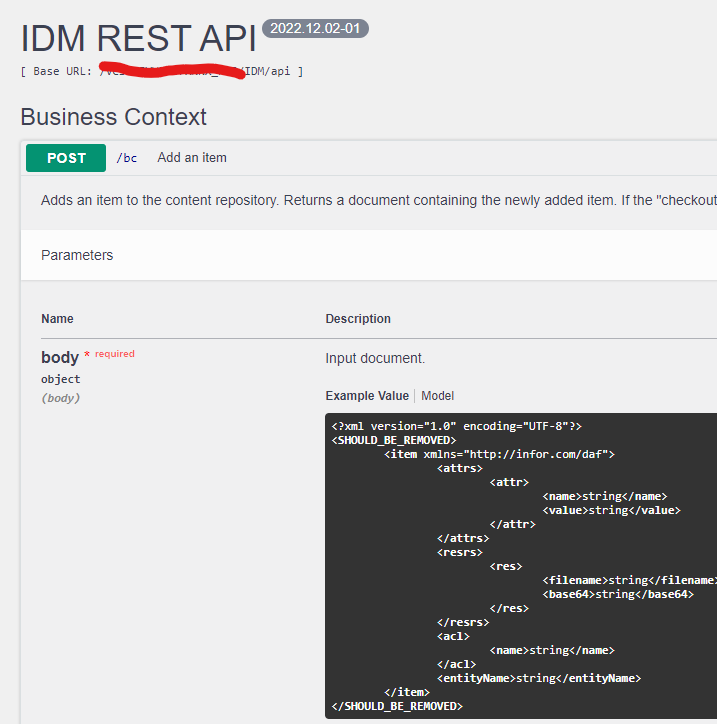The width and height of the screenshot is (717, 724).
Task: Click the Parameters section header
Action: 77,255
